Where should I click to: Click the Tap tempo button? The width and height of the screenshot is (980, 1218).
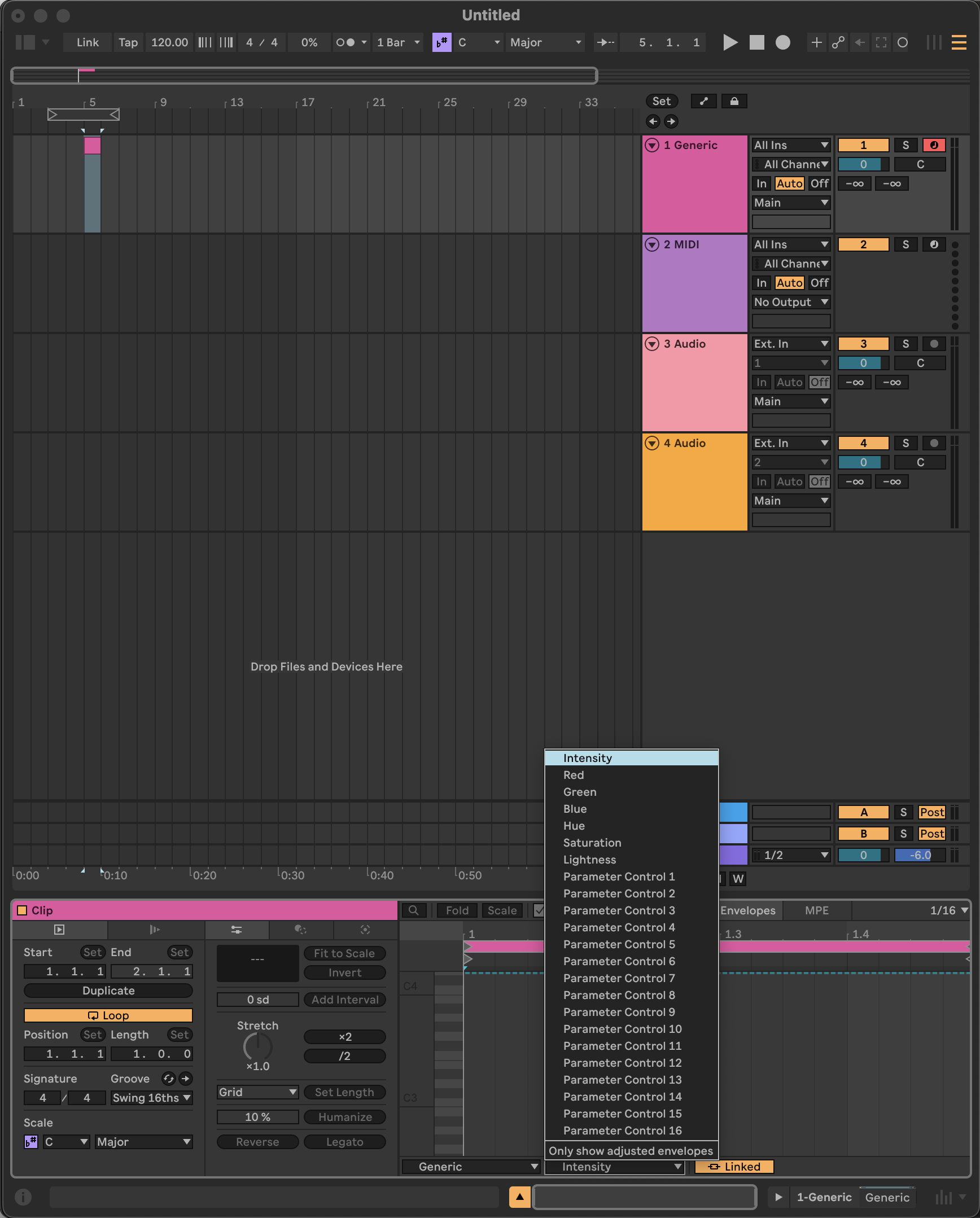[x=128, y=42]
